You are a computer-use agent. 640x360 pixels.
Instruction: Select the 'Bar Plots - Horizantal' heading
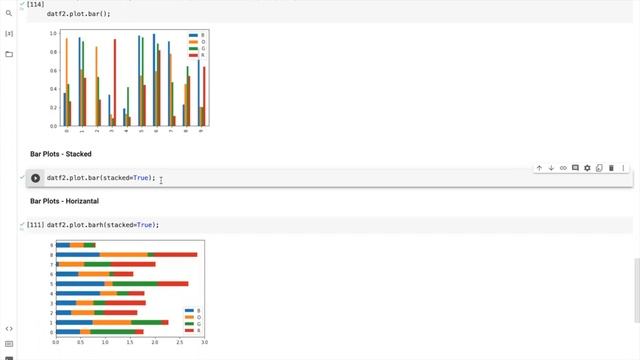point(64,201)
